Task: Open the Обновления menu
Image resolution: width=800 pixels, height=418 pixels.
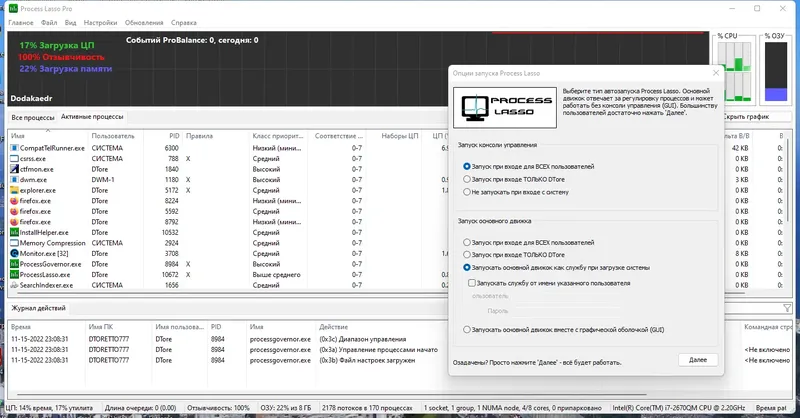Action: (x=144, y=22)
